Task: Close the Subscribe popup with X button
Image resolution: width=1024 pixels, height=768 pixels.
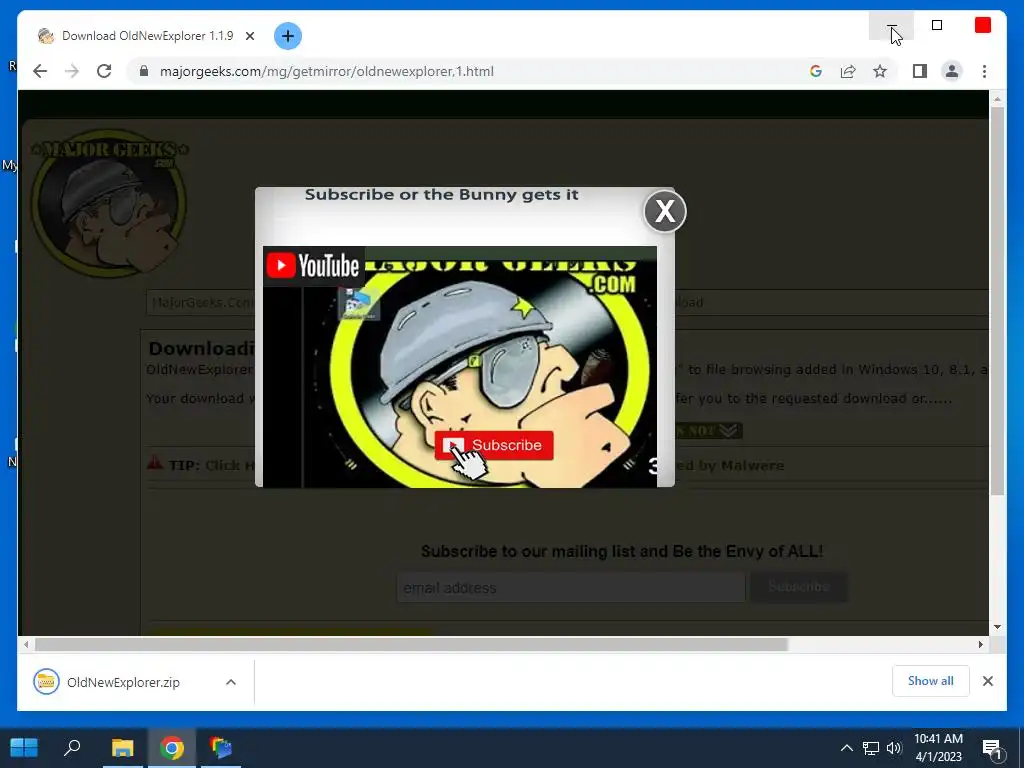Action: (x=665, y=211)
